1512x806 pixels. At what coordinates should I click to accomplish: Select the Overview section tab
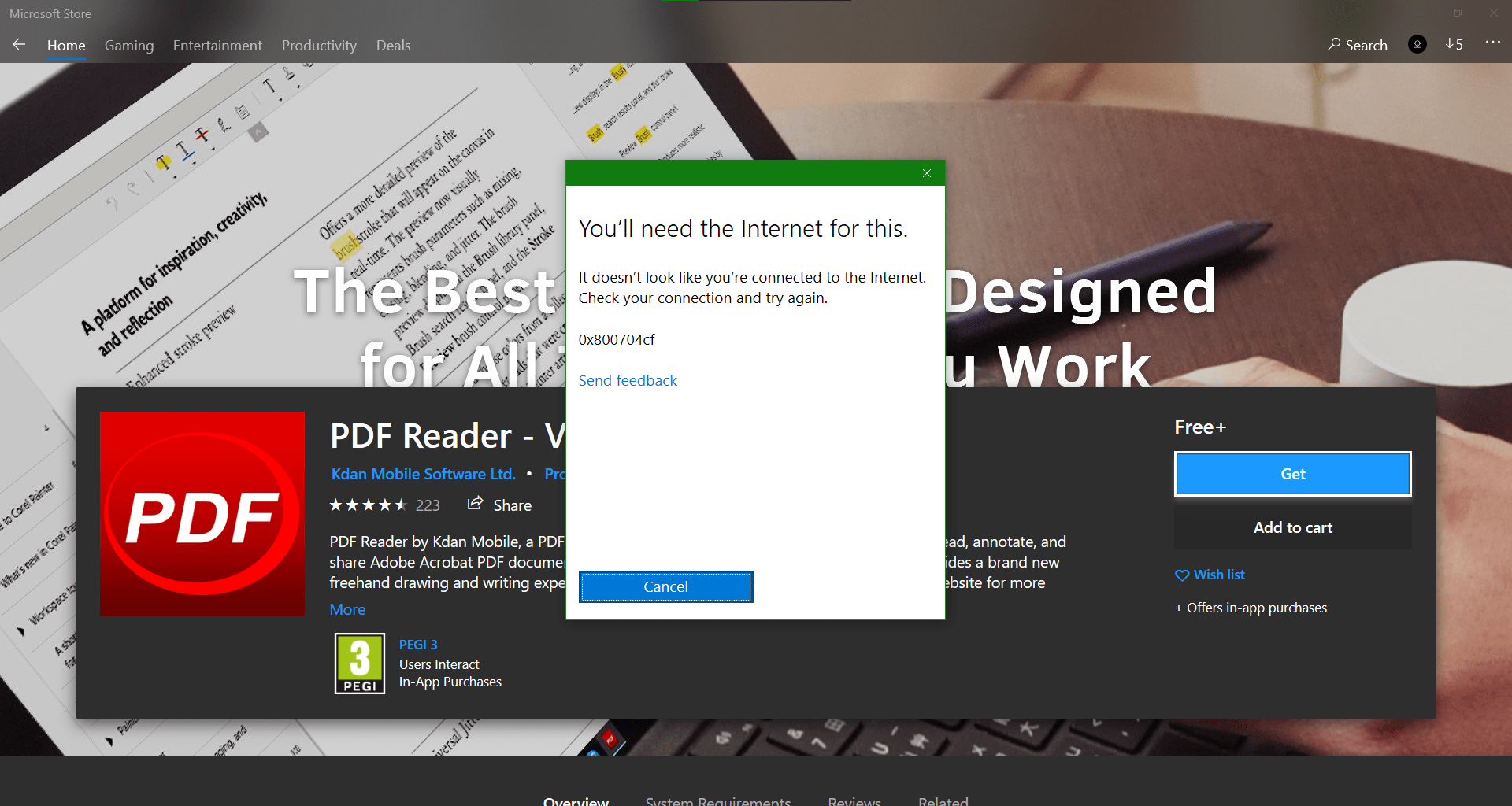coord(576,800)
